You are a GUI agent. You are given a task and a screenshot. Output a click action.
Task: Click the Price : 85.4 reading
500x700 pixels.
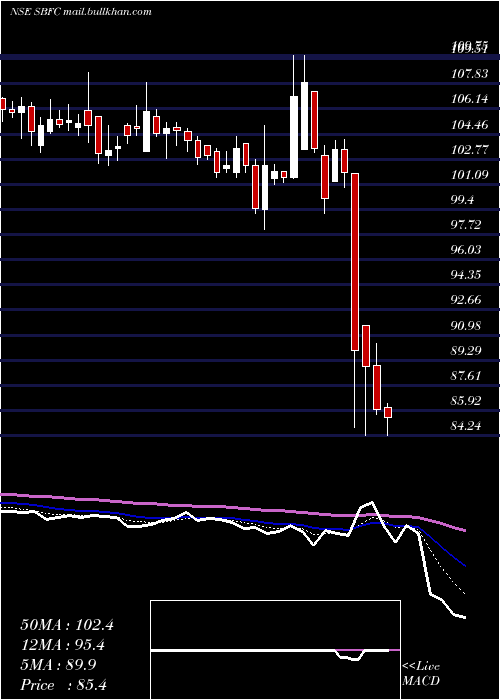click(63, 685)
